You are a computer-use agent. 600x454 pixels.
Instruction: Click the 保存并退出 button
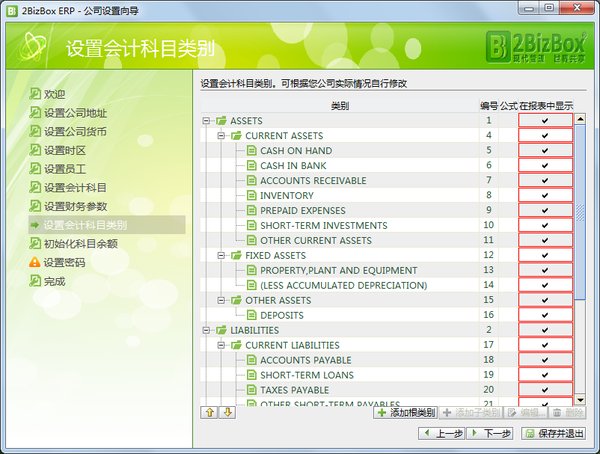(554, 433)
